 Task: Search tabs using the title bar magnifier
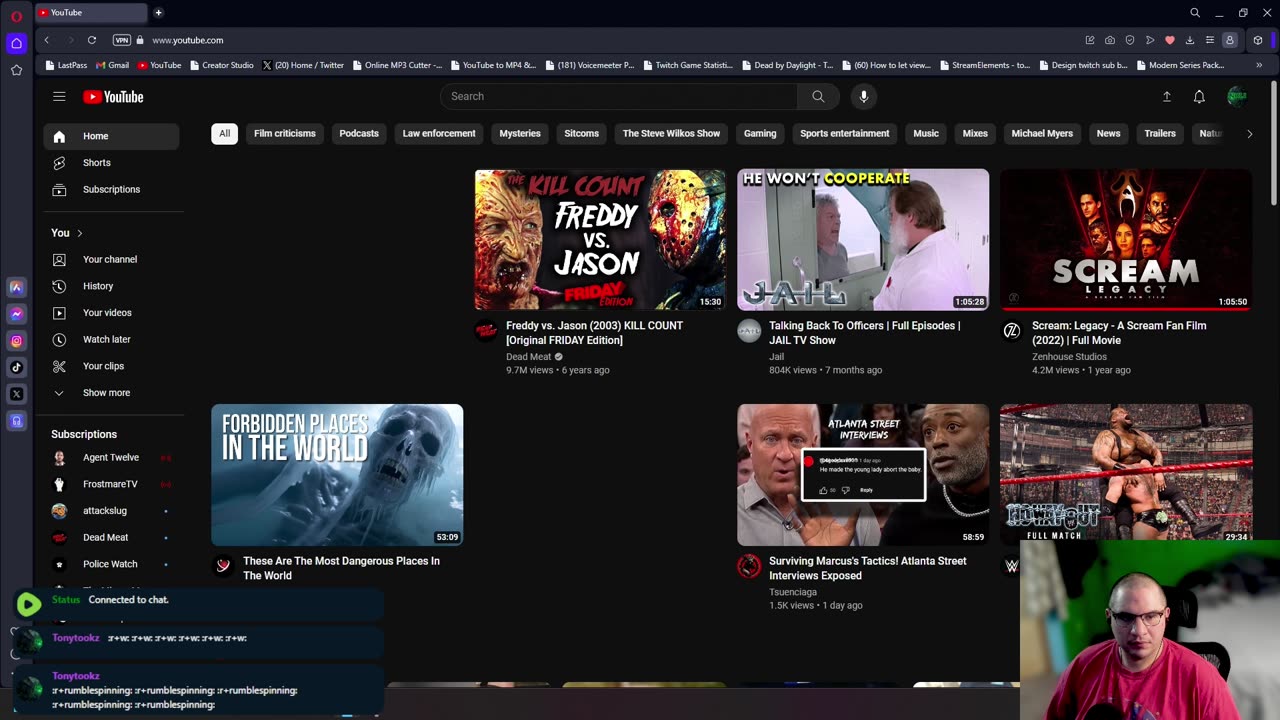pos(1195,13)
